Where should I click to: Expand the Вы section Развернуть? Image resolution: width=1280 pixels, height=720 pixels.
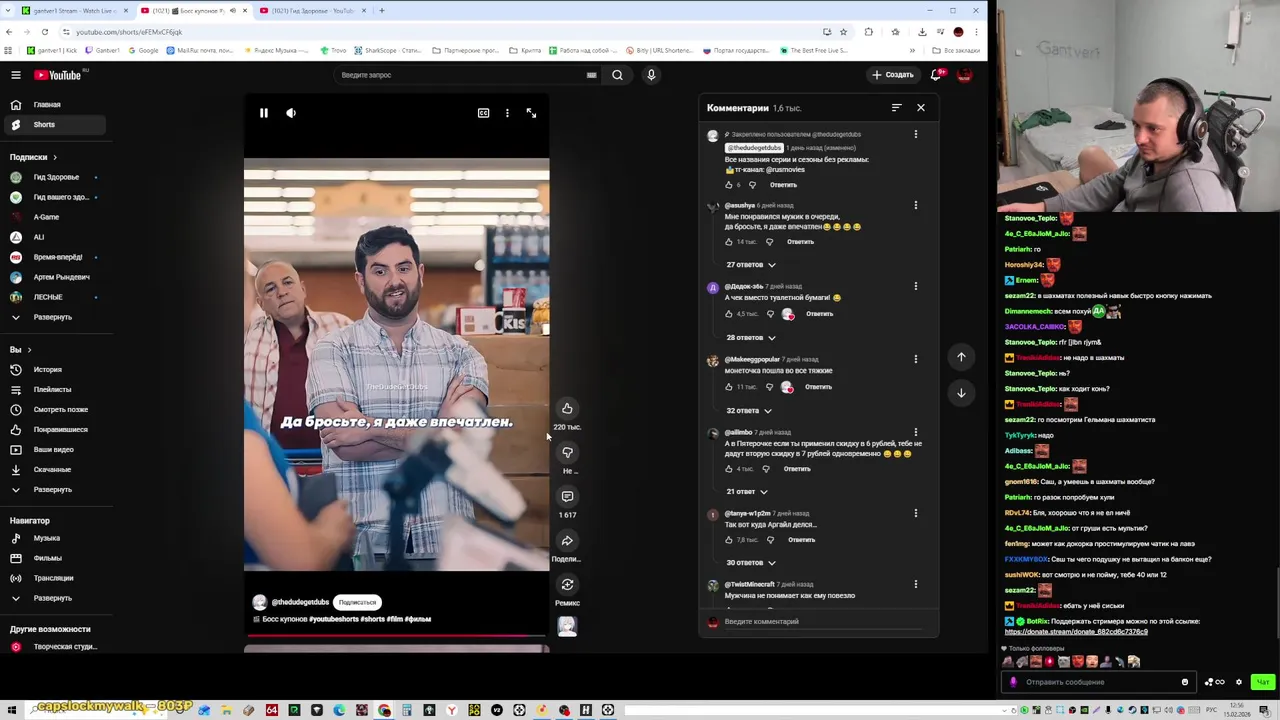tap(55, 489)
